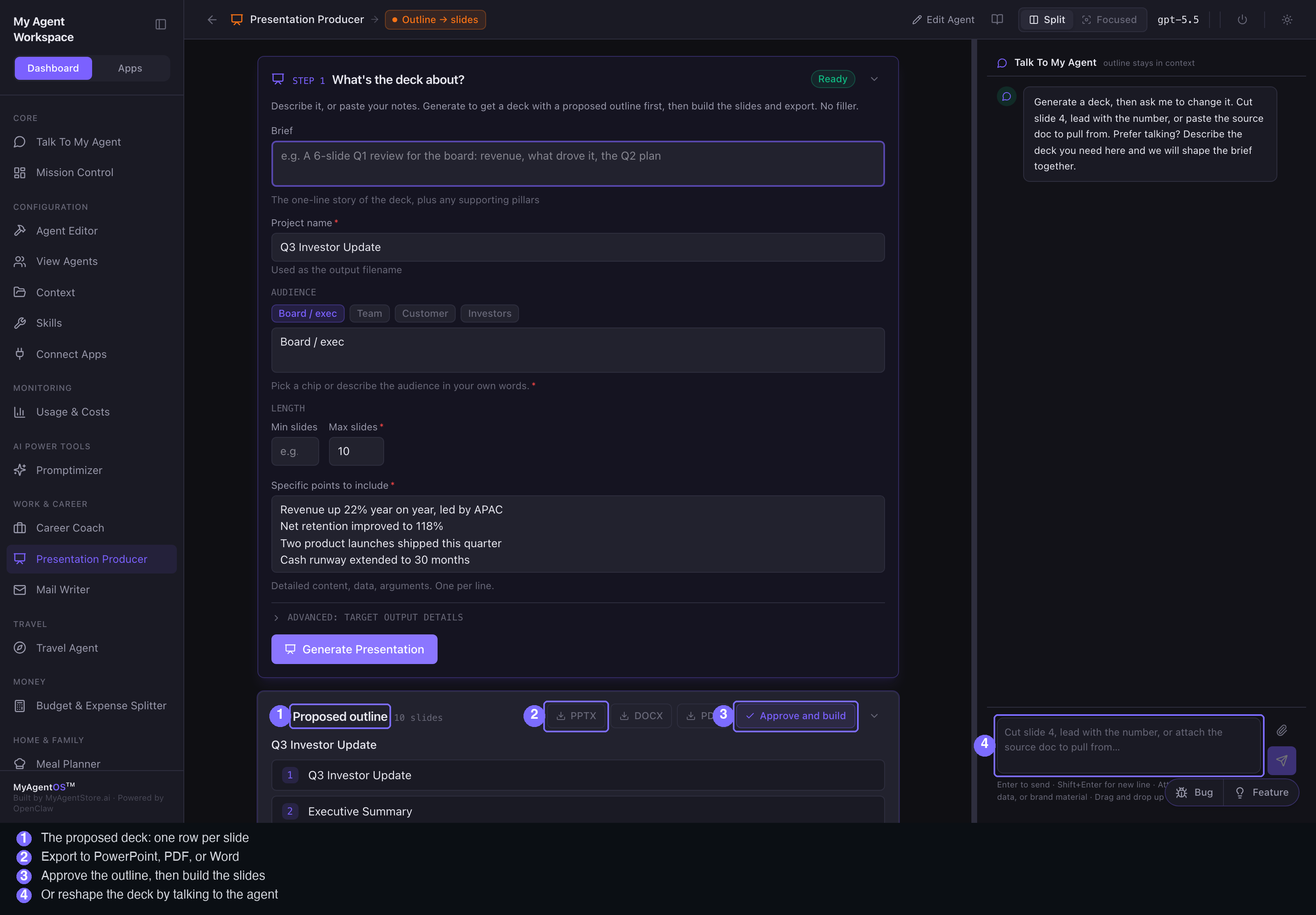
Task: Go back with the arrow icon
Action: 212,19
